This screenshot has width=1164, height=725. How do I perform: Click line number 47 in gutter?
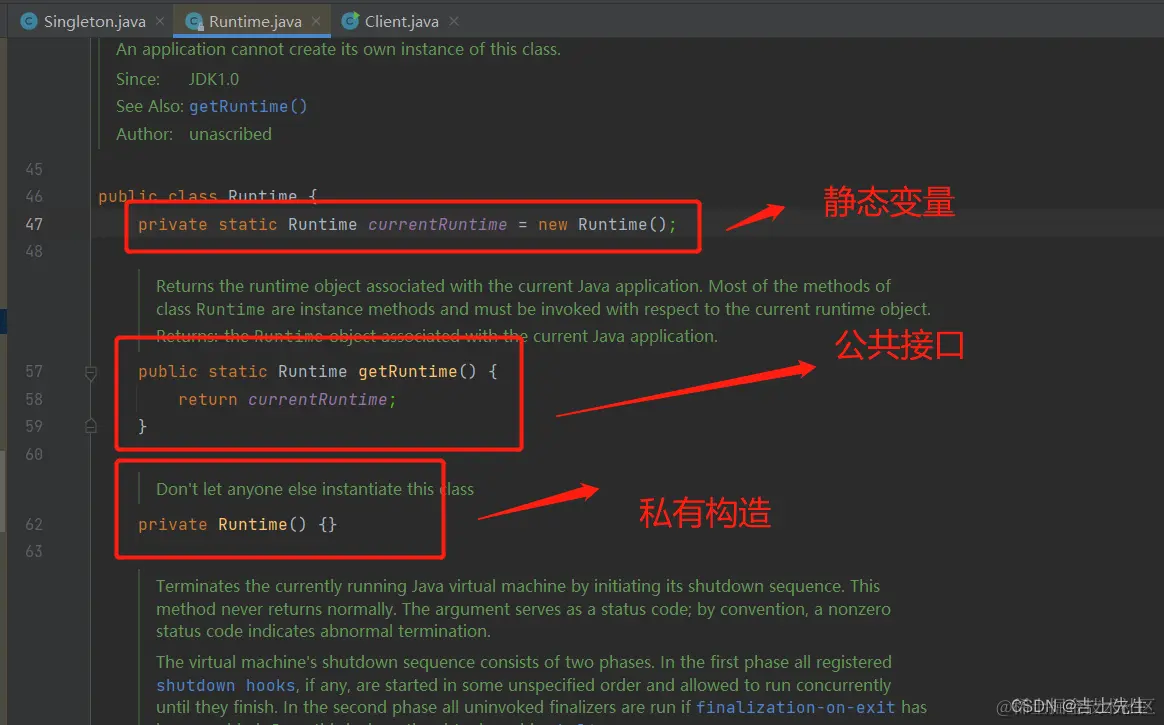pos(34,224)
